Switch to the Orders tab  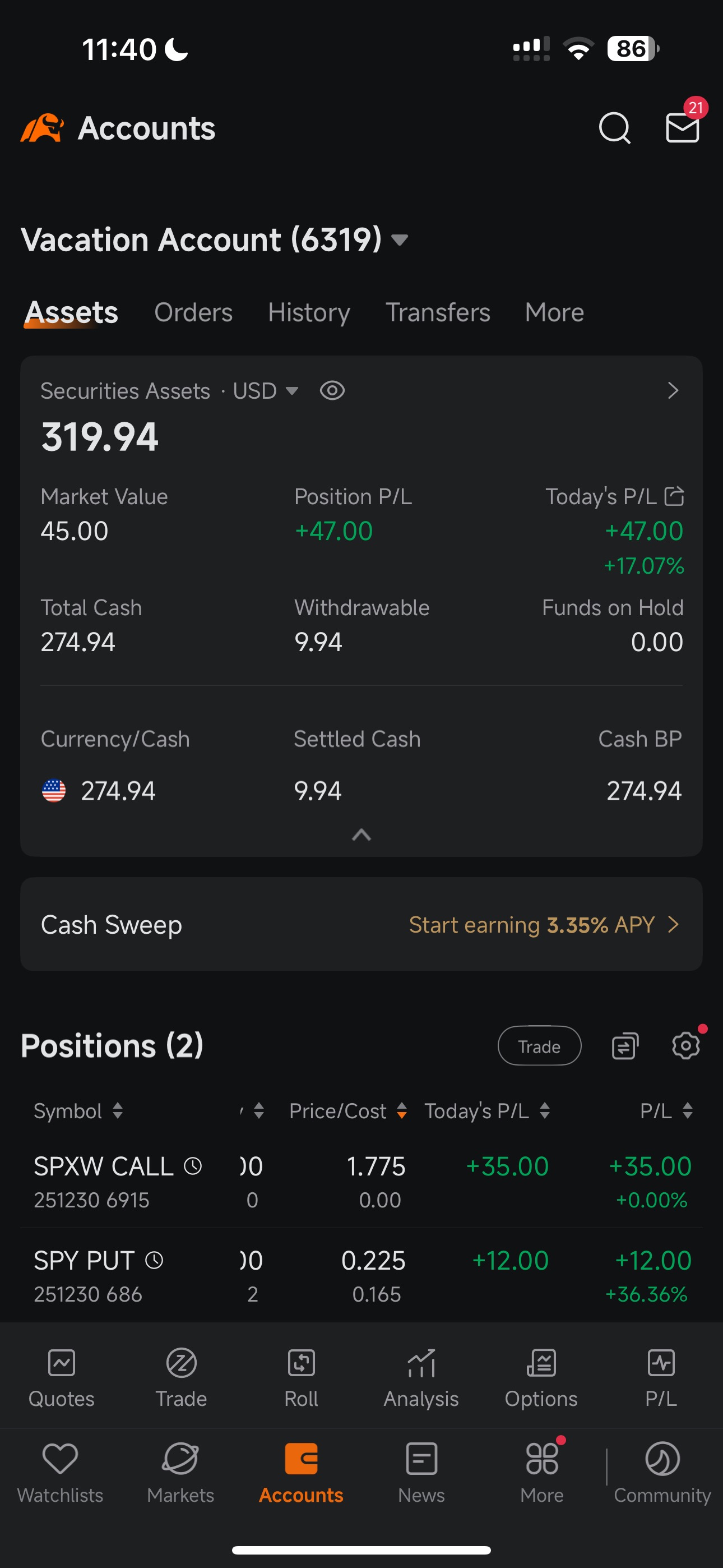click(193, 312)
